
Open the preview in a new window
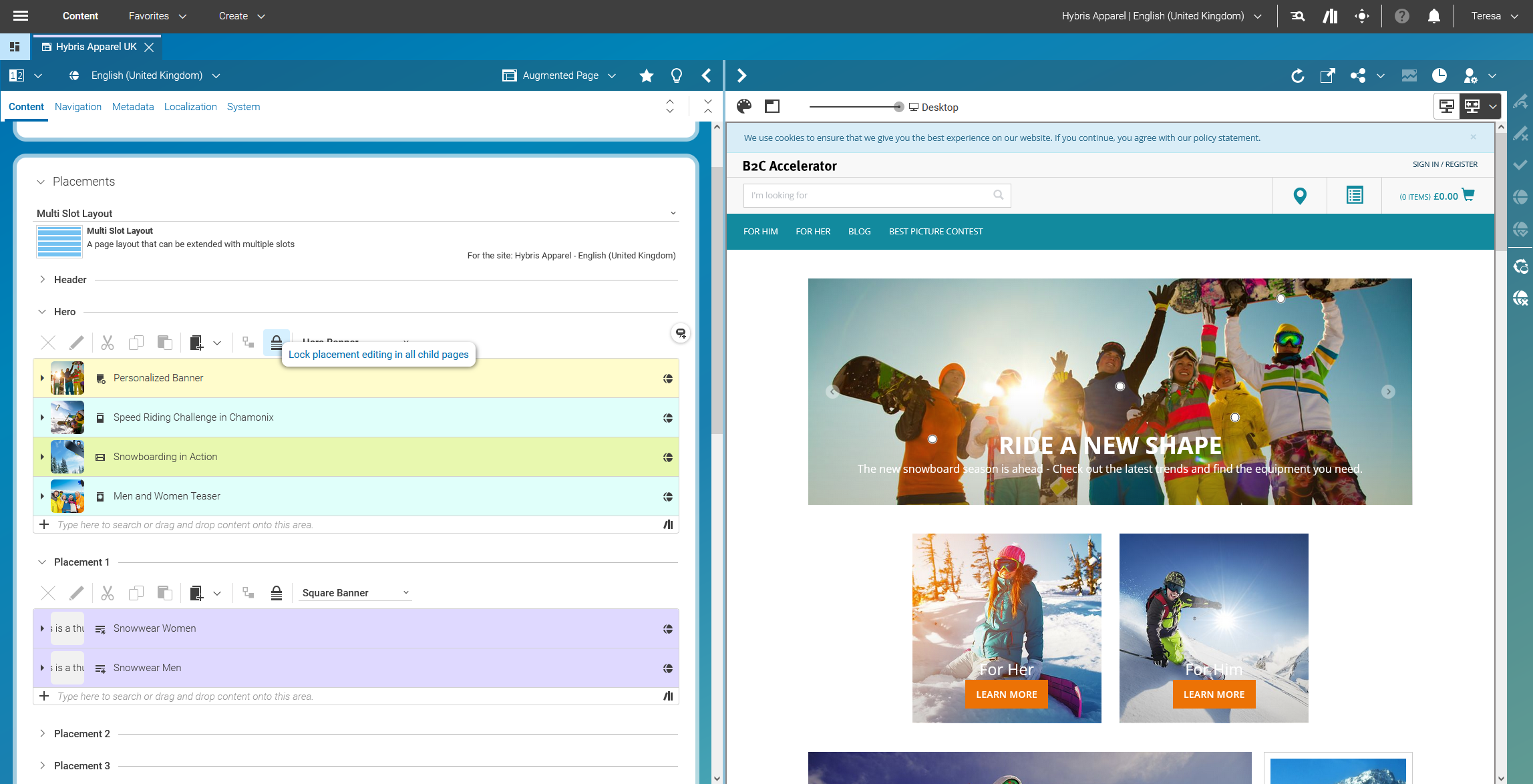click(x=1328, y=75)
